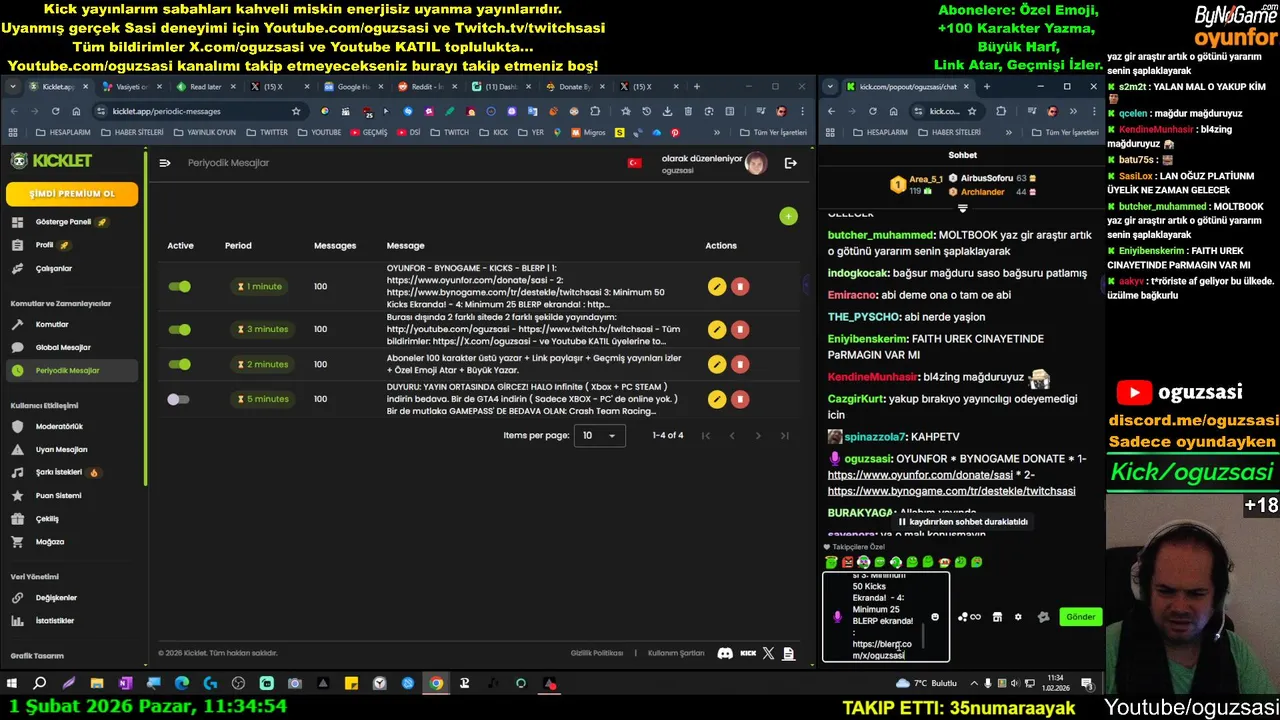The image size is (1280, 720).
Task: Bookmark this page with star icon
Action: [x=296, y=111]
